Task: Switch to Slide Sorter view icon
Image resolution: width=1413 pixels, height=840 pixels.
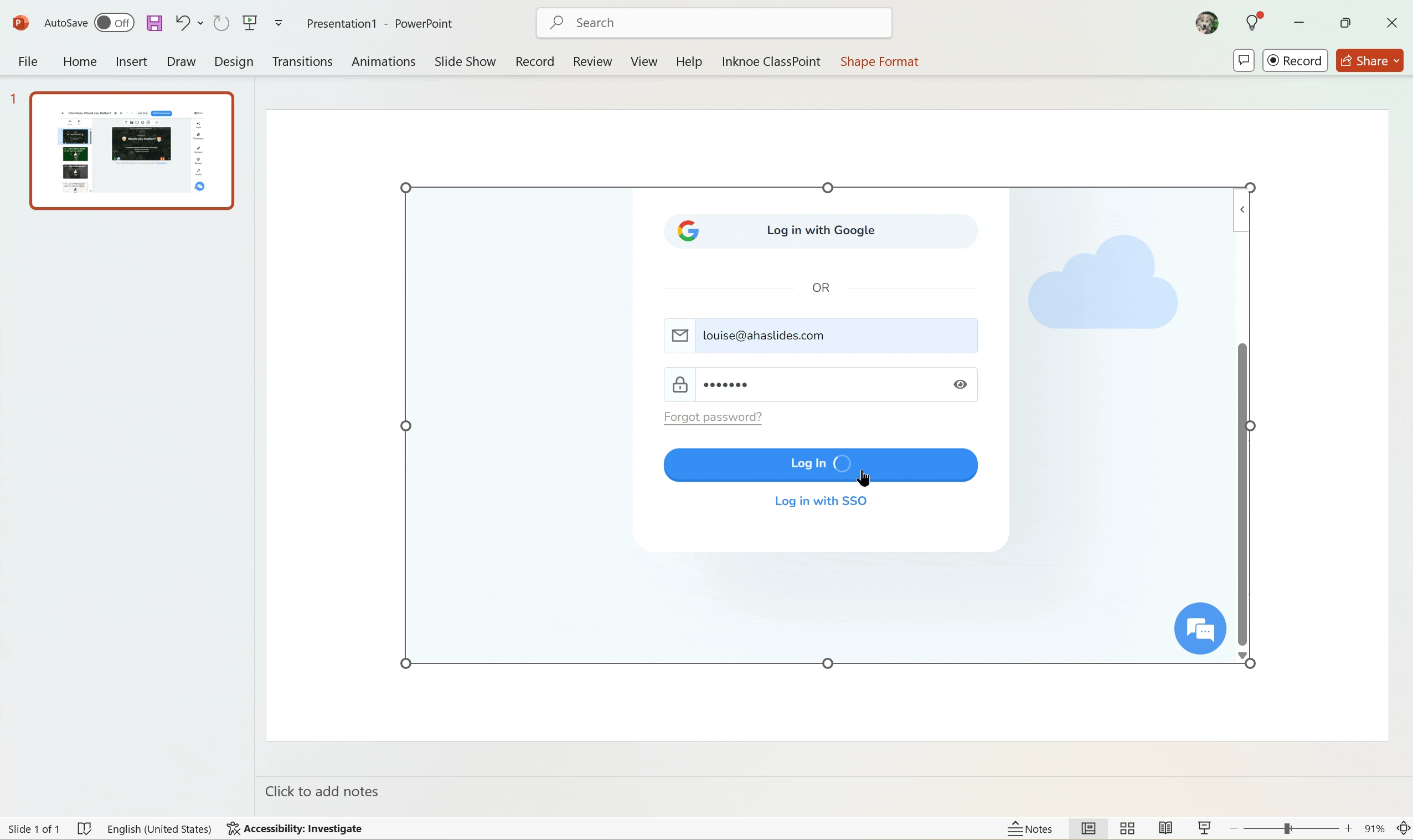Action: pos(1127,829)
